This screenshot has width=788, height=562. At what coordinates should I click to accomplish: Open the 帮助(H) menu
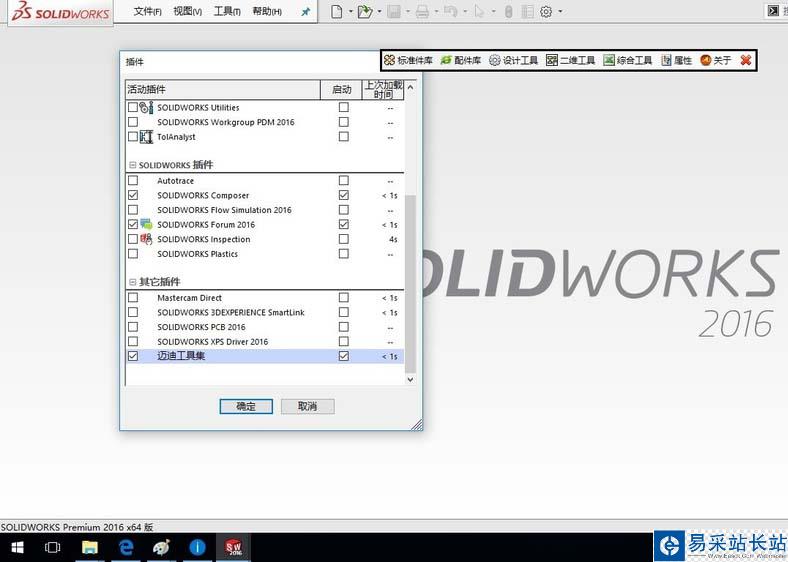pyautogui.click(x=267, y=11)
